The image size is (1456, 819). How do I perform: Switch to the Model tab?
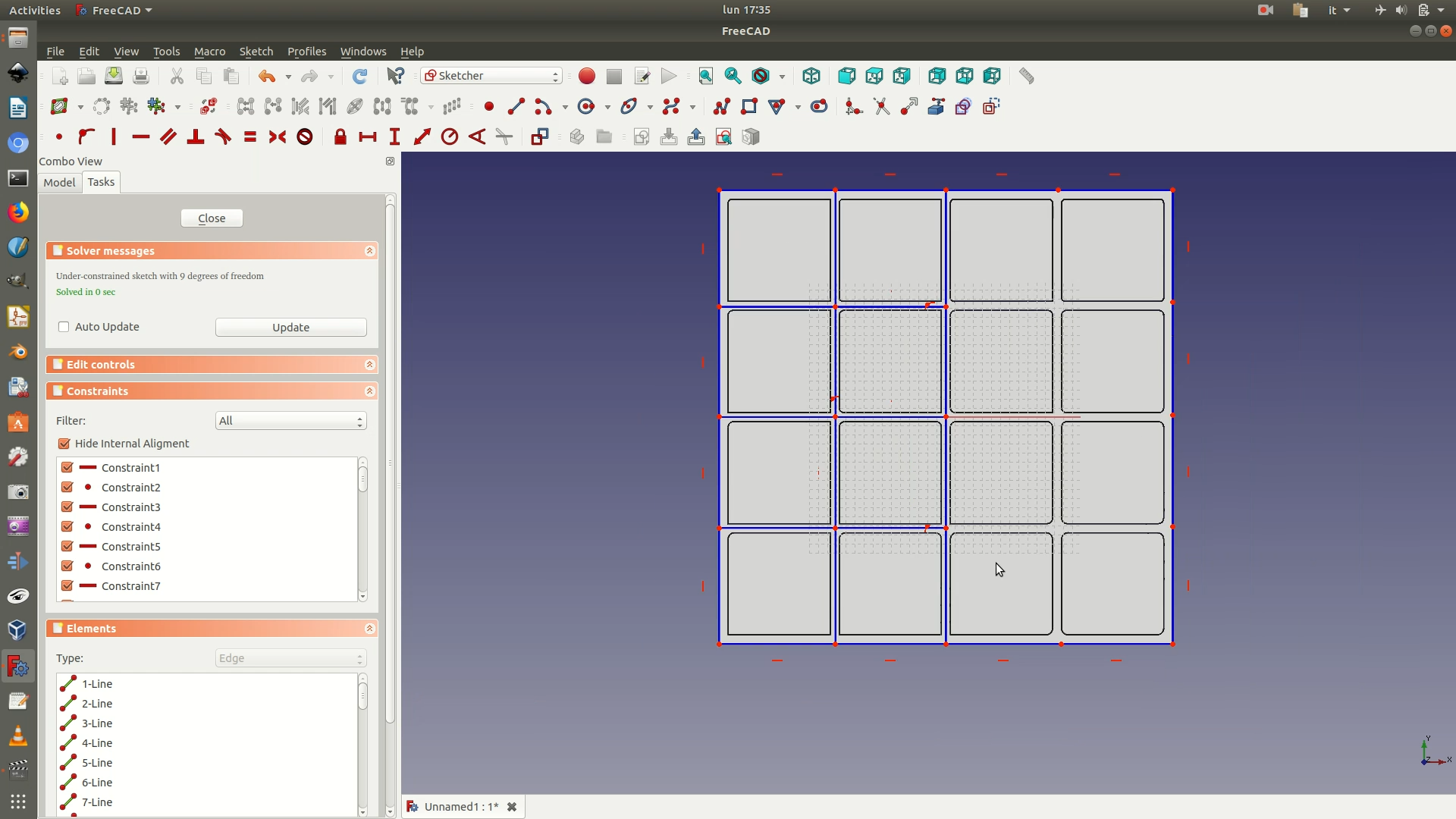pos(59,183)
